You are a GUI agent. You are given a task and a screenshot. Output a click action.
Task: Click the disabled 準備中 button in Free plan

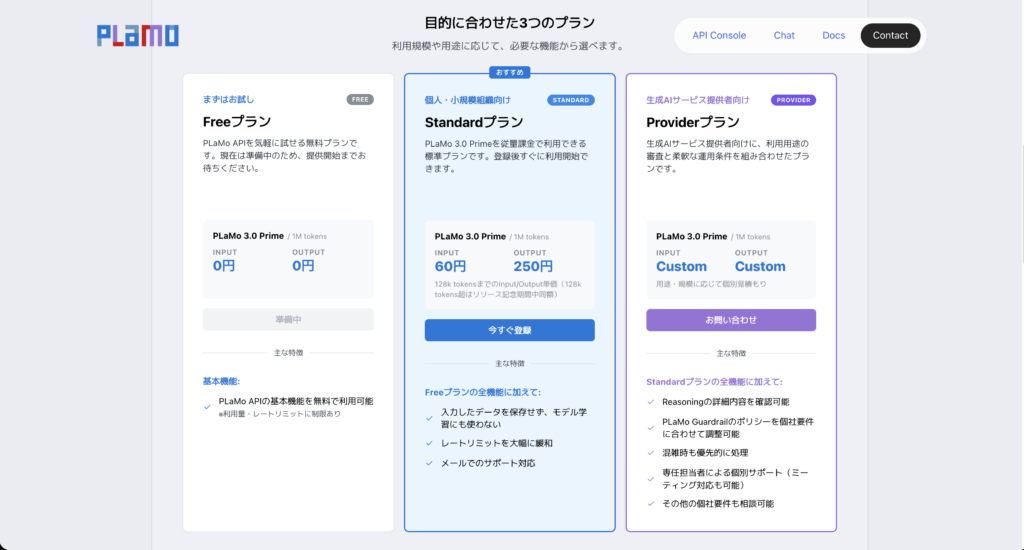pos(288,319)
